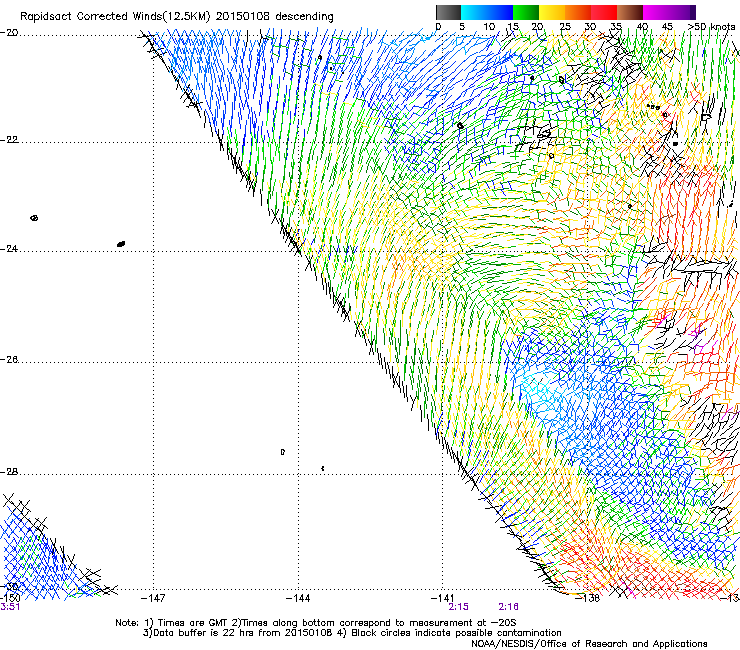Image resolution: width=740 pixels, height=650 pixels.
Task: Click the purple '3:51' swath time label
Action: click(x=10, y=607)
